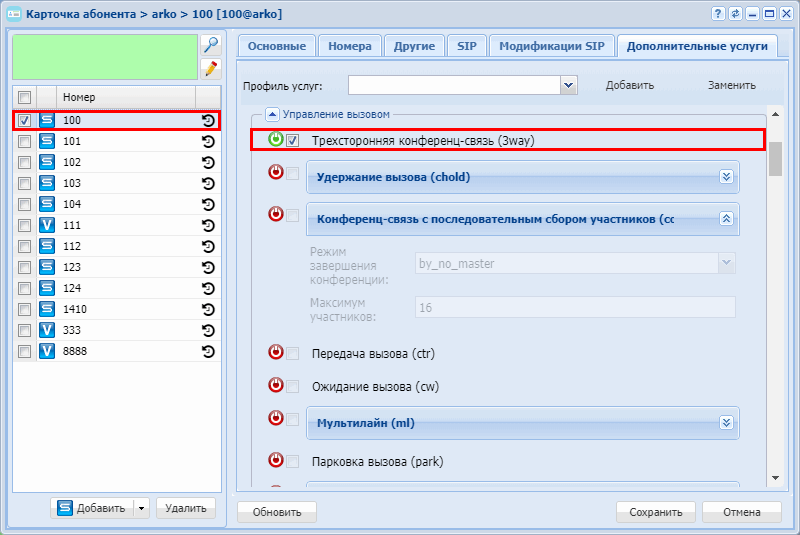Screen dimensions: 800x535
Task: Click the Удалить button
Action: tap(186, 508)
